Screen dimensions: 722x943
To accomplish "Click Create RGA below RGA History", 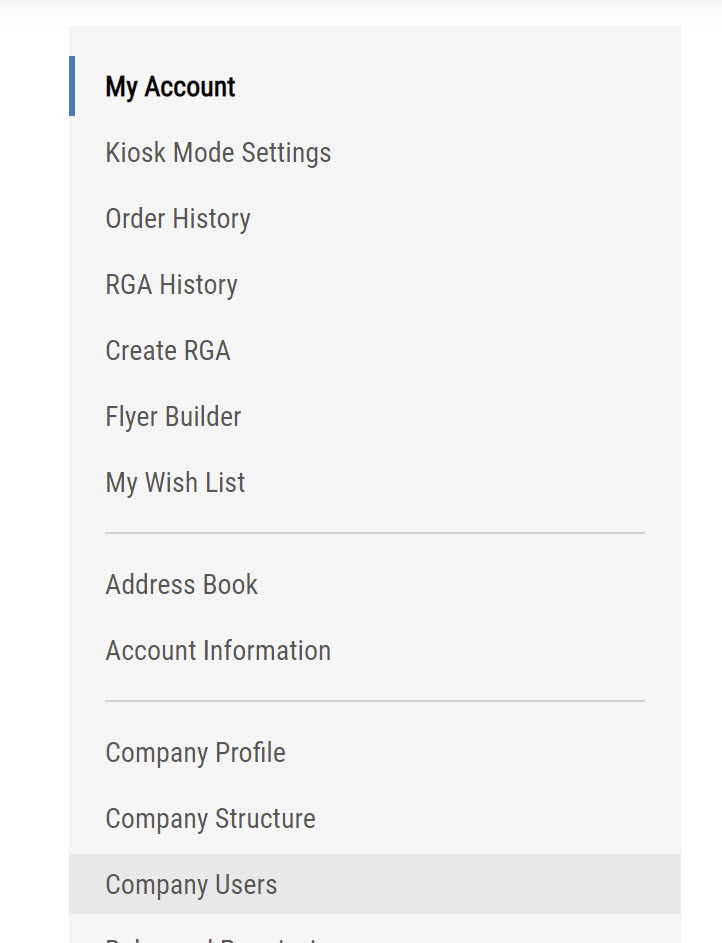I will (167, 351).
